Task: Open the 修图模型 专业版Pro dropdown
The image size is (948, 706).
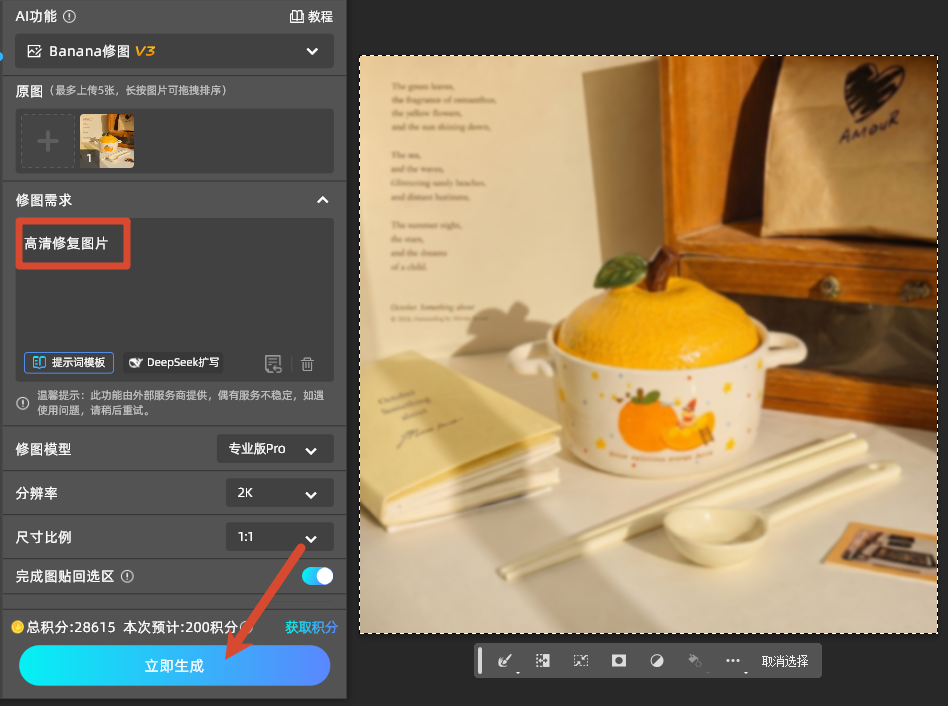Action: (x=275, y=449)
